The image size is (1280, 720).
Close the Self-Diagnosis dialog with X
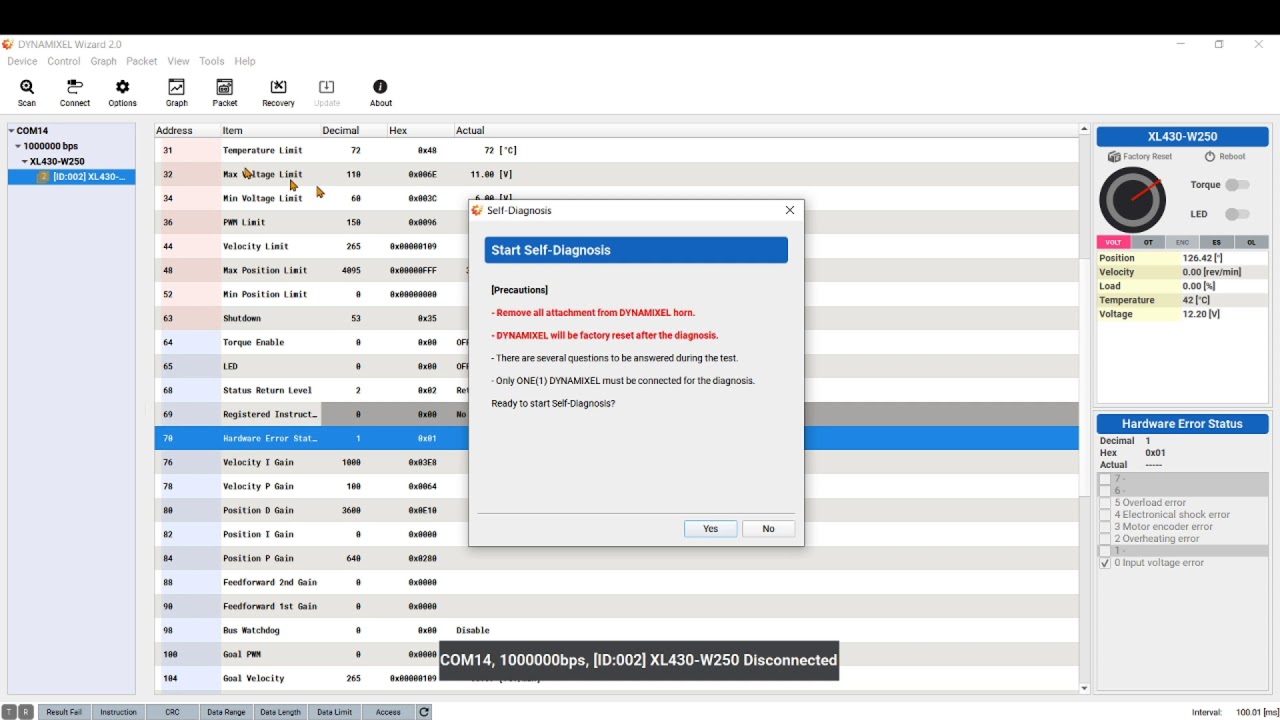790,210
